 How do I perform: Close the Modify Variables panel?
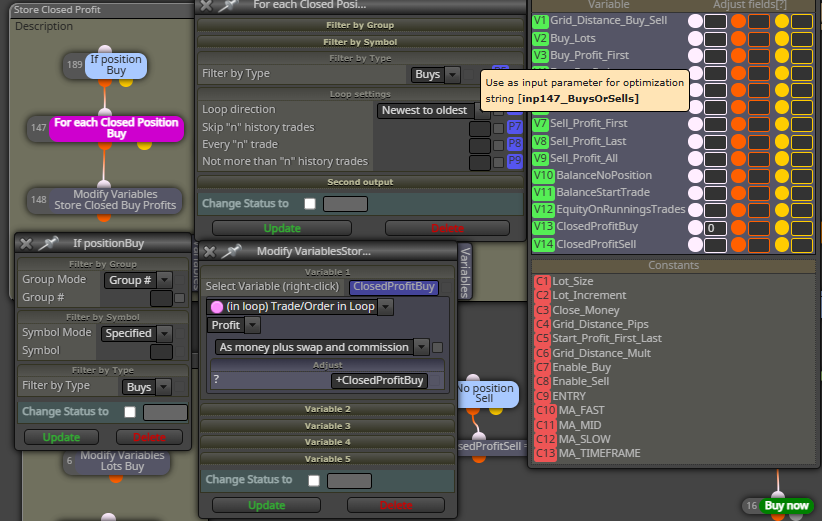(210, 252)
